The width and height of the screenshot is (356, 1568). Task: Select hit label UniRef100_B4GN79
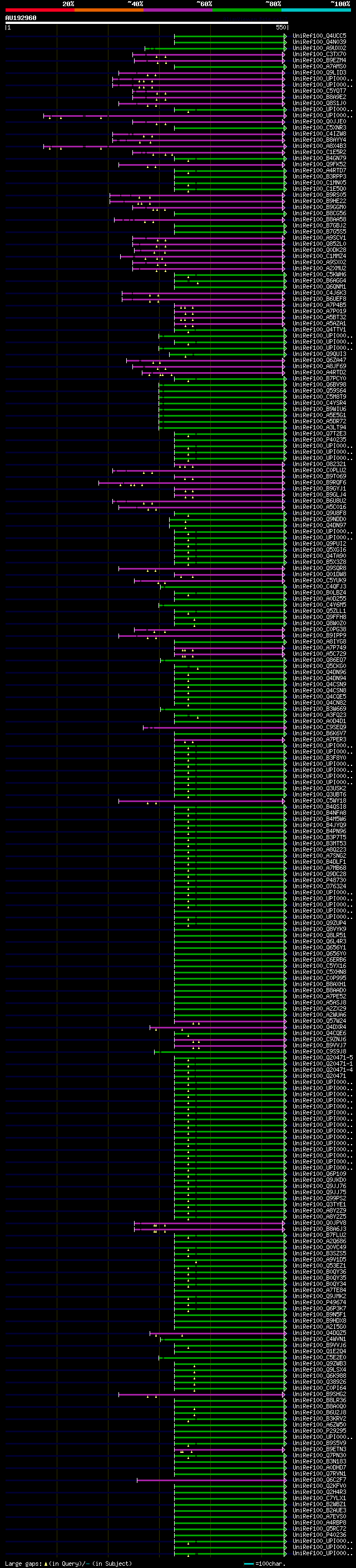click(319, 159)
